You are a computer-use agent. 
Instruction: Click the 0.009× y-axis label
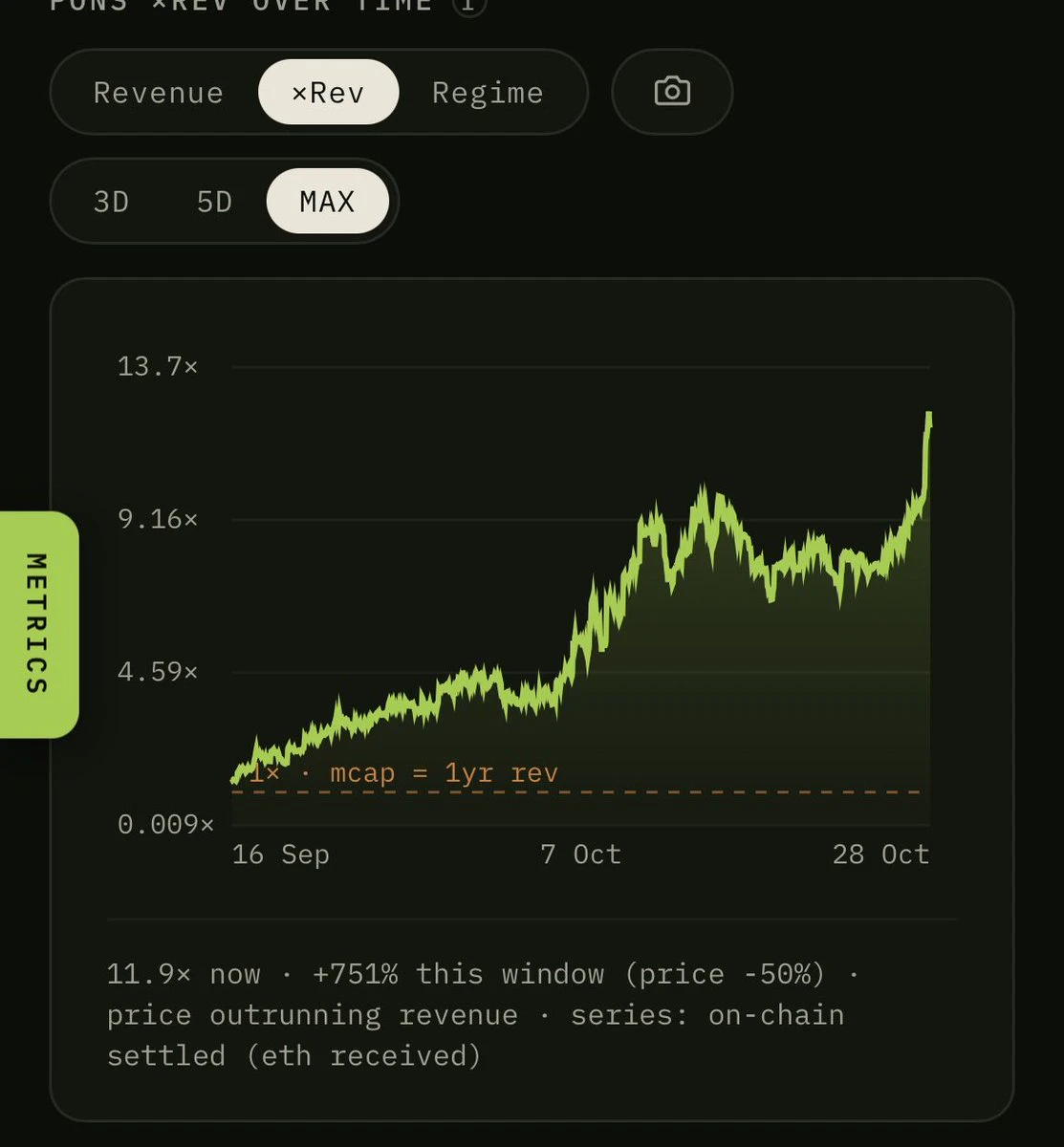tap(165, 824)
